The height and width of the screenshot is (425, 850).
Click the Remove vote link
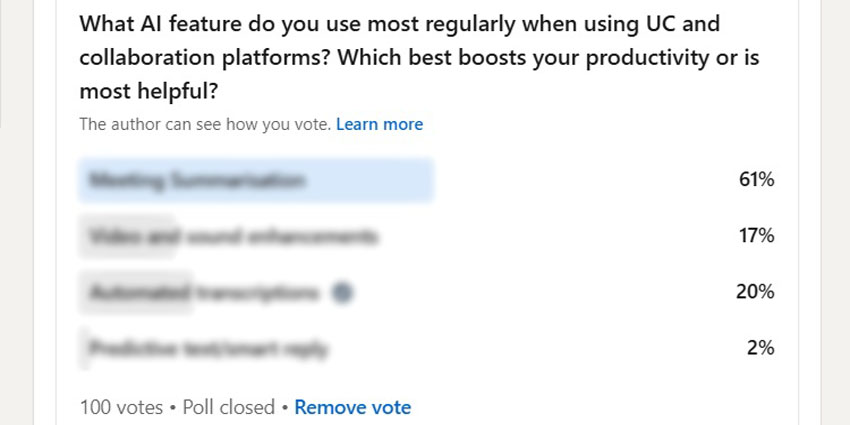352,407
